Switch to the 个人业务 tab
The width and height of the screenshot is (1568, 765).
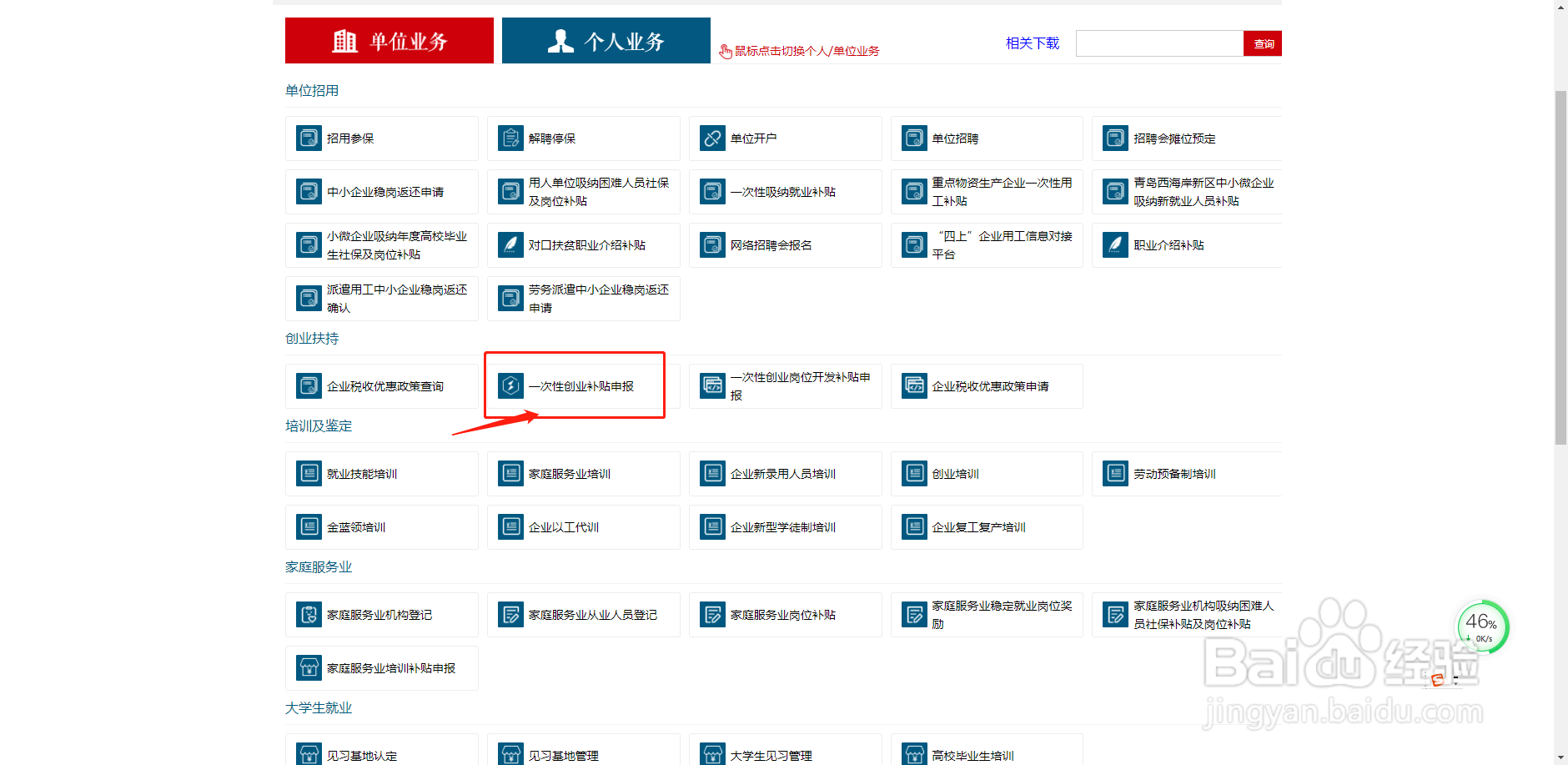[606, 41]
